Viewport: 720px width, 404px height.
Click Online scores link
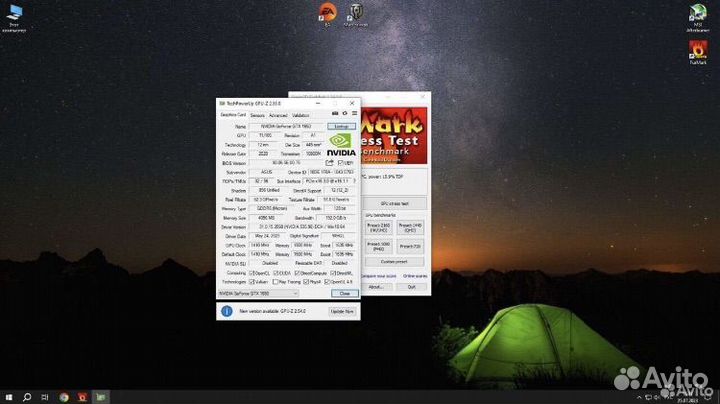coord(415,276)
